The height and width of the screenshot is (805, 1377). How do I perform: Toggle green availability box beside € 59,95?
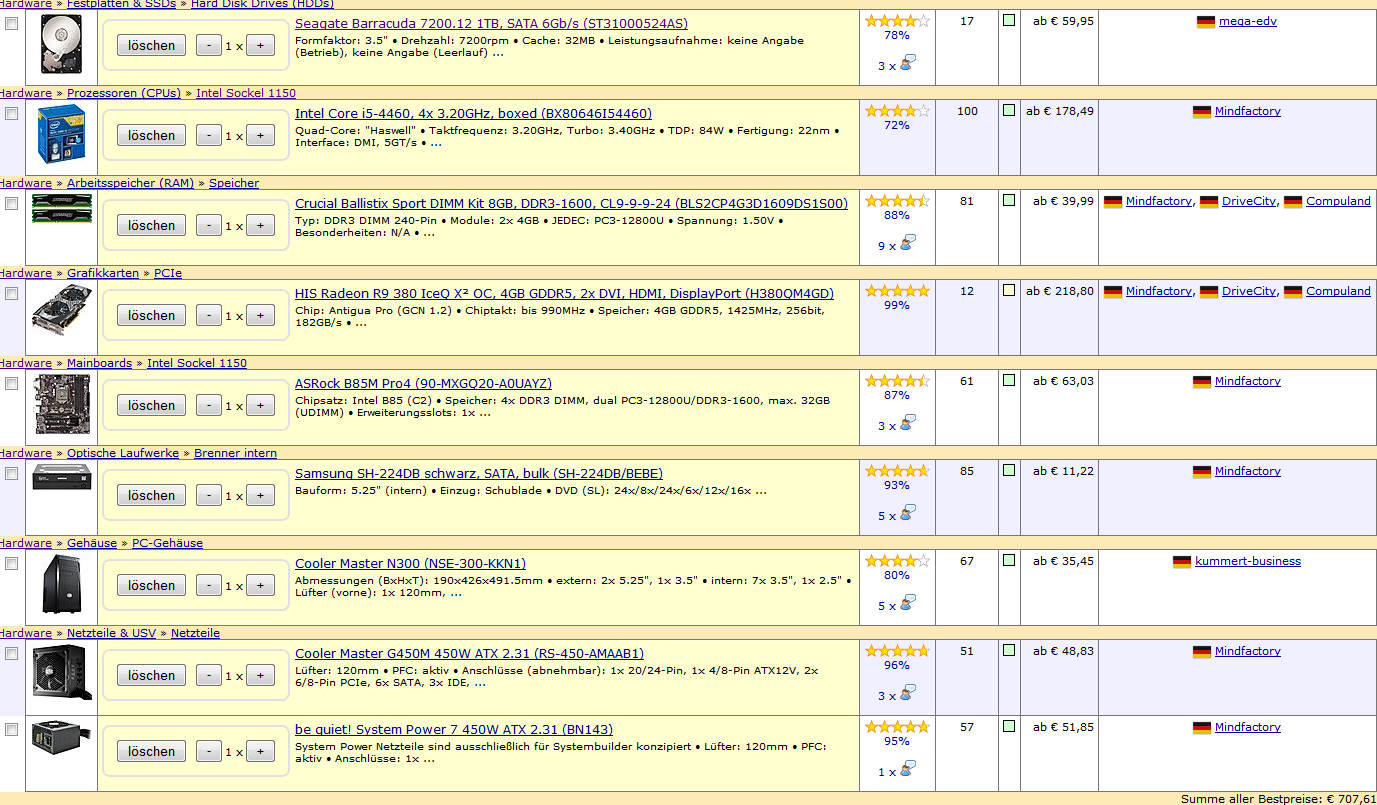1009,20
